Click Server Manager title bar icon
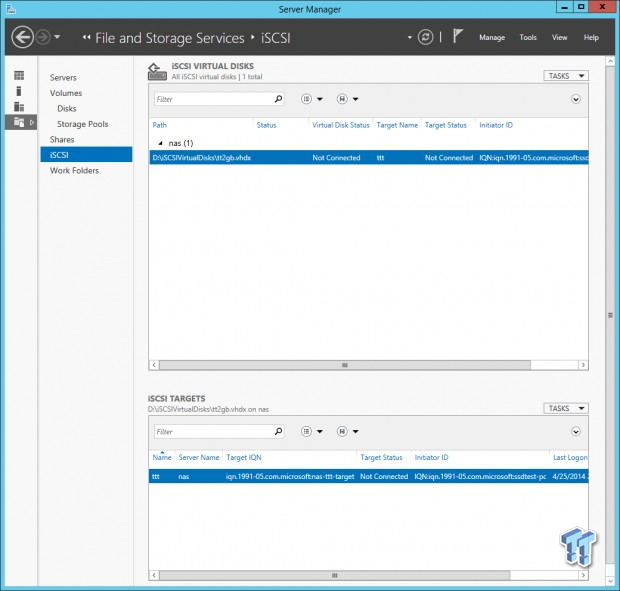 point(11,9)
